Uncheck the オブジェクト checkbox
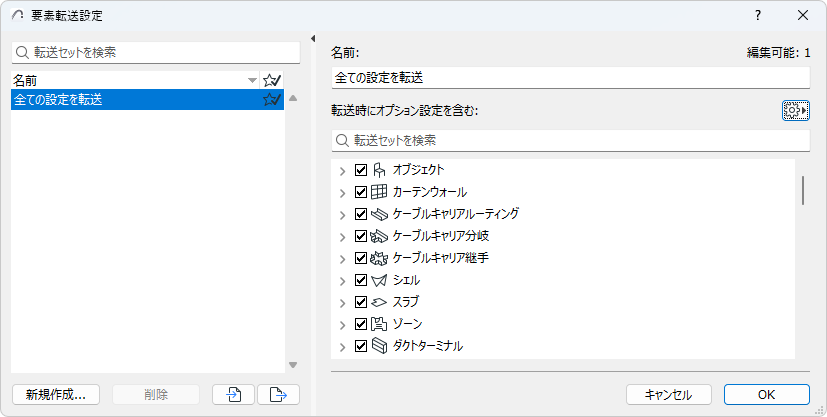 coord(361,170)
